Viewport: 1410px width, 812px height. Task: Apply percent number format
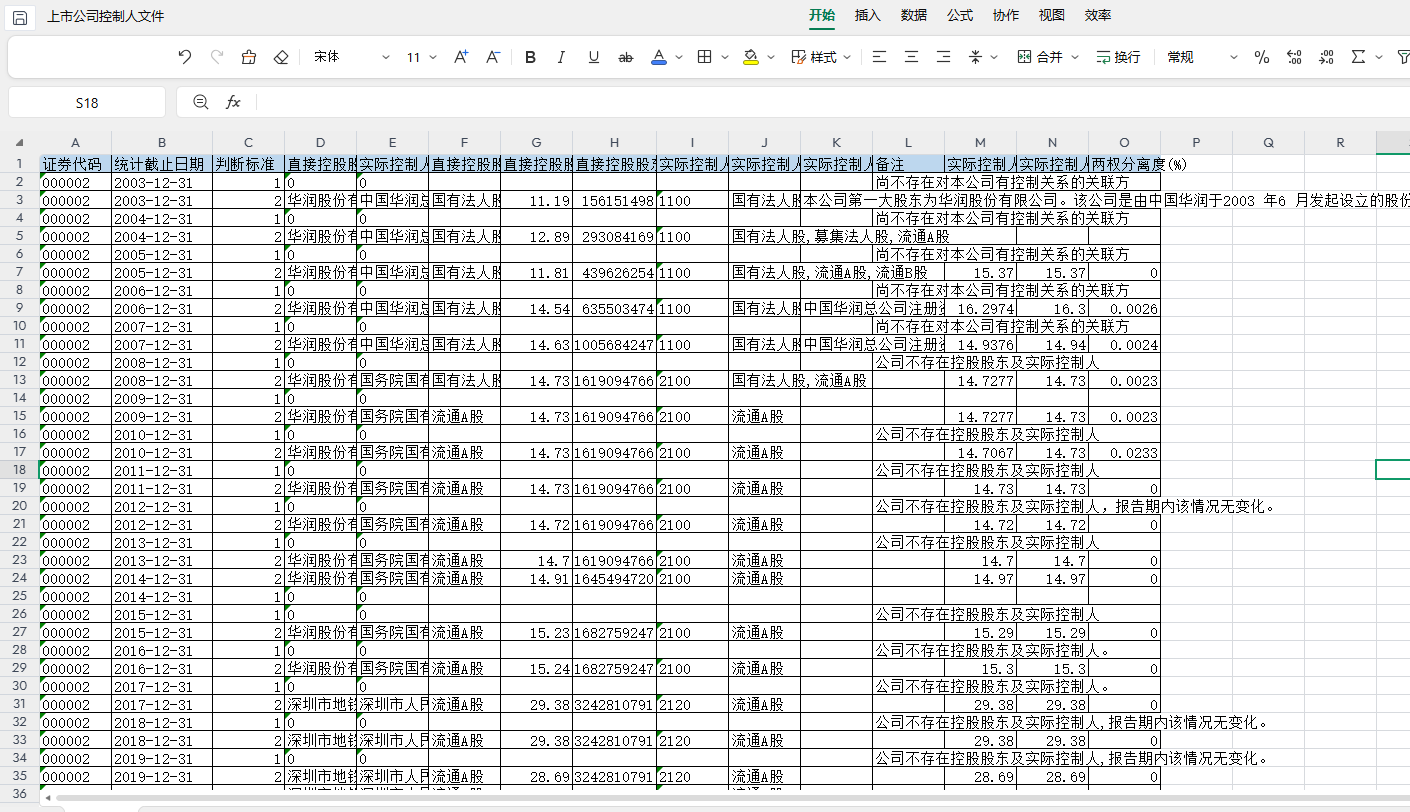click(x=1262, y=57)
